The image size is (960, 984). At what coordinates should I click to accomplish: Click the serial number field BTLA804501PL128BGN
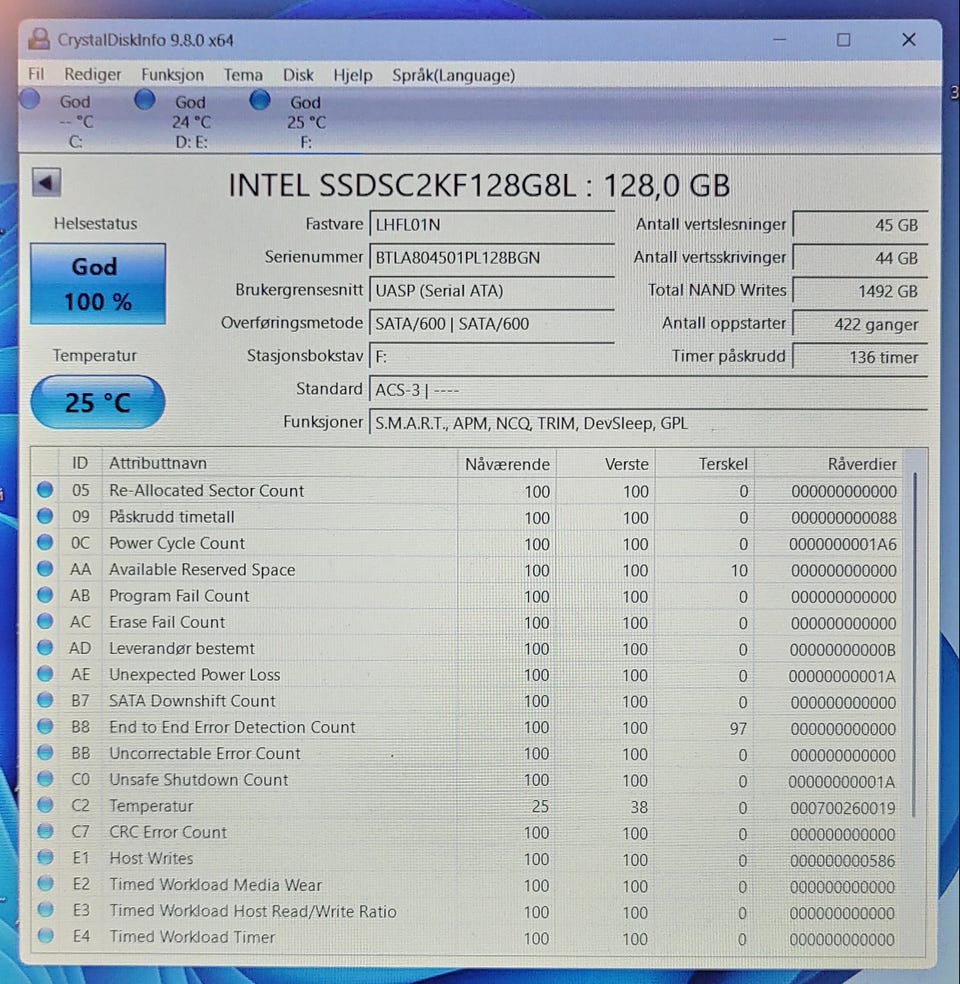pos(492,257)
